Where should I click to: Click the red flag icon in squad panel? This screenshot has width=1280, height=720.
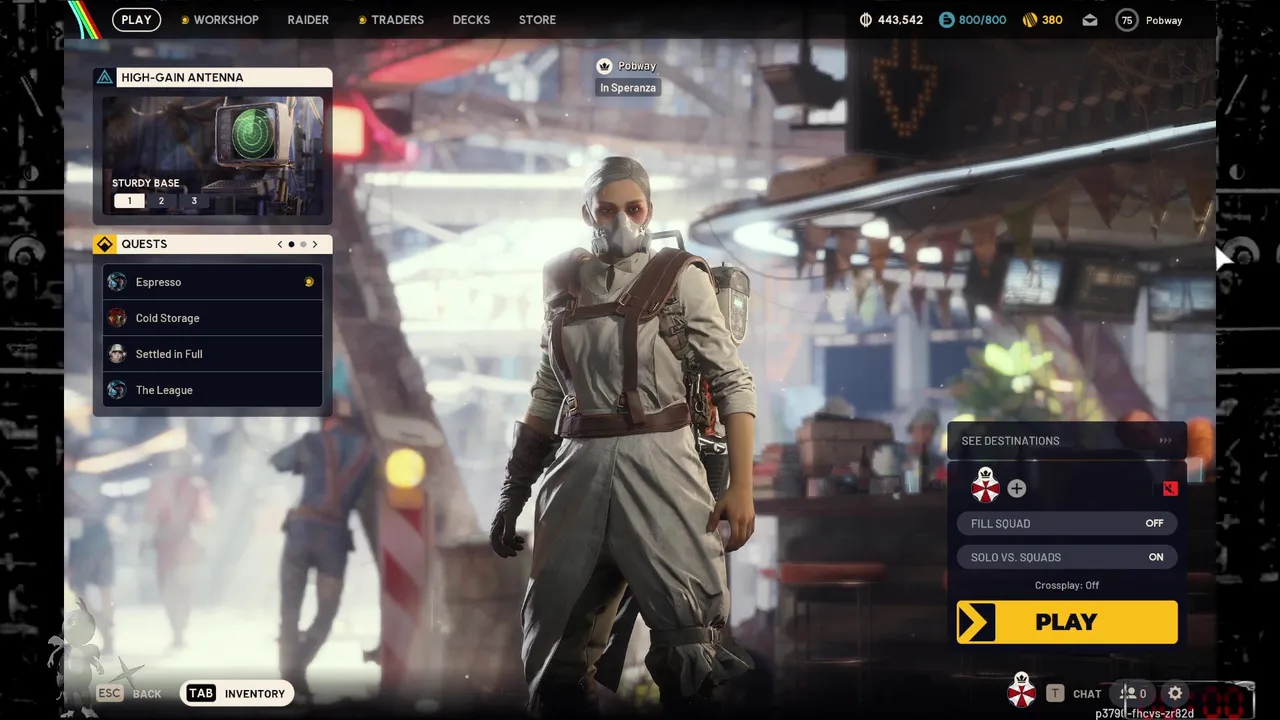click(1170, 489)
